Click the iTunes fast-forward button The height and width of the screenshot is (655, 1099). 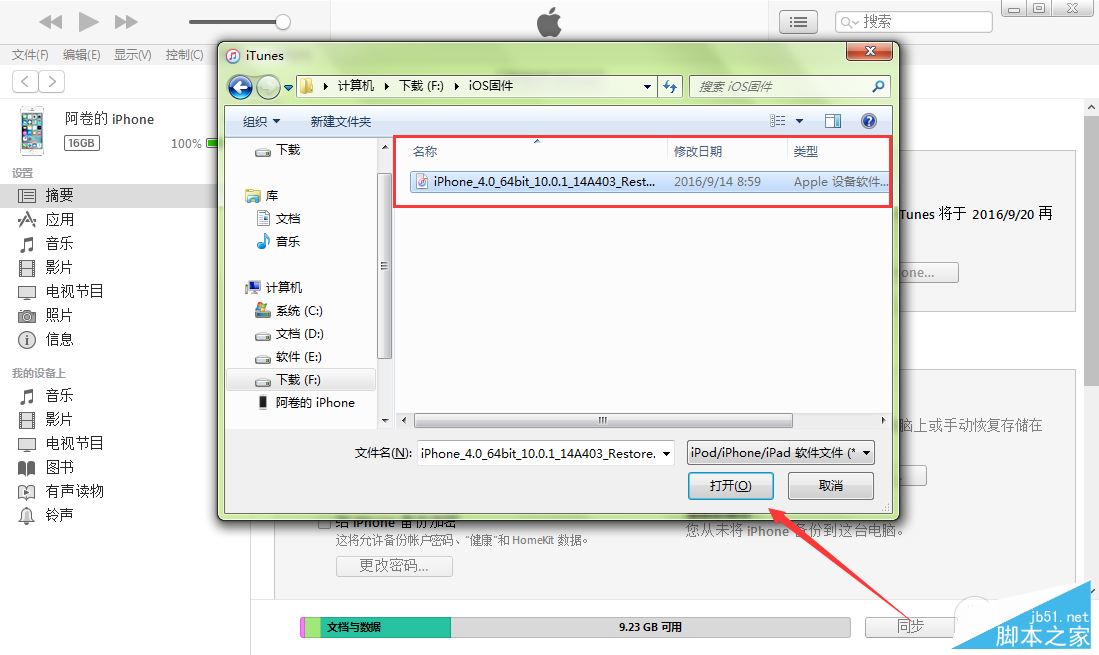126,22
